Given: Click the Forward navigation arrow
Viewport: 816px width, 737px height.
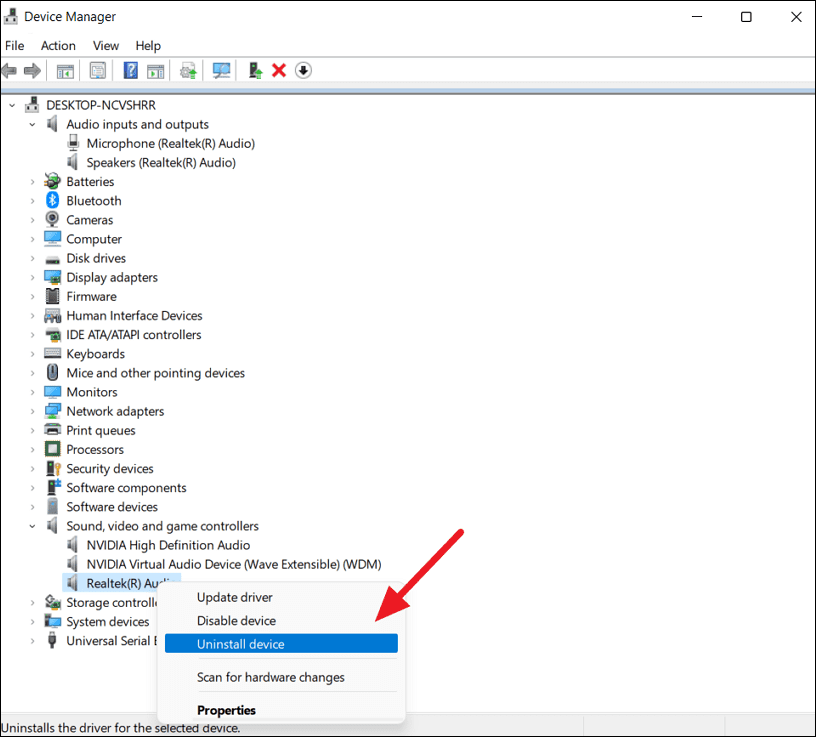Looking at the screenshot, I should 33,70.
